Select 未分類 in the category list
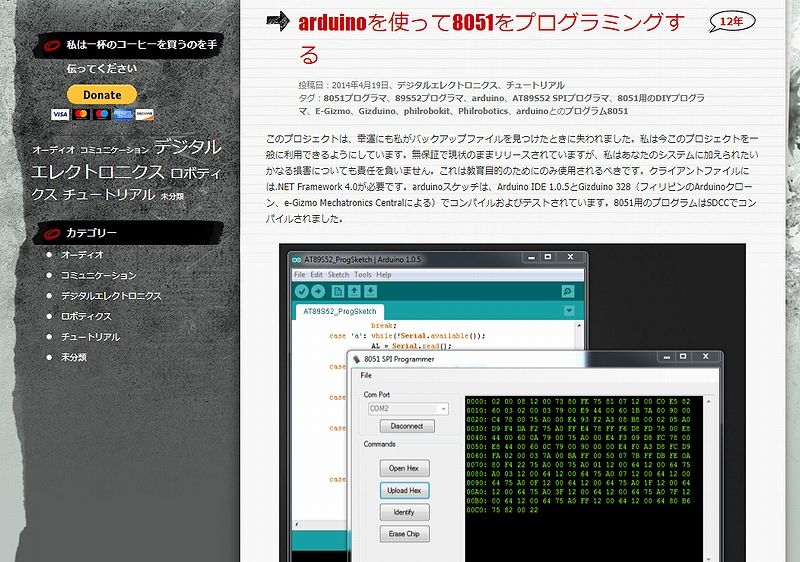The height and width of the screenshot is (562, 800). (74, 357)
